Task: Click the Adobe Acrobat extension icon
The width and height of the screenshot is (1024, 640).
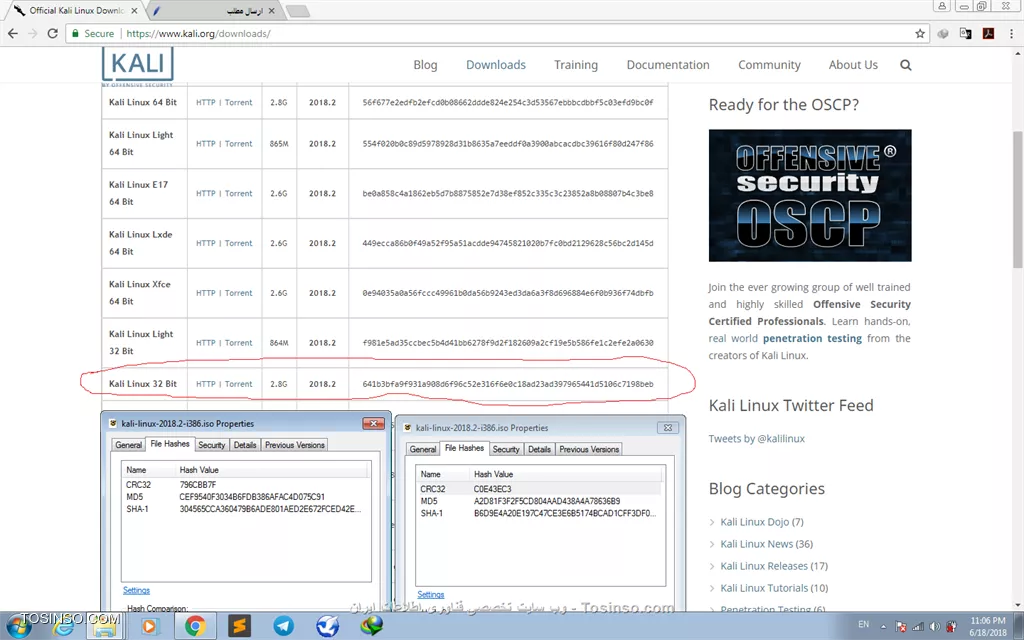Action: tap(988, 33)
